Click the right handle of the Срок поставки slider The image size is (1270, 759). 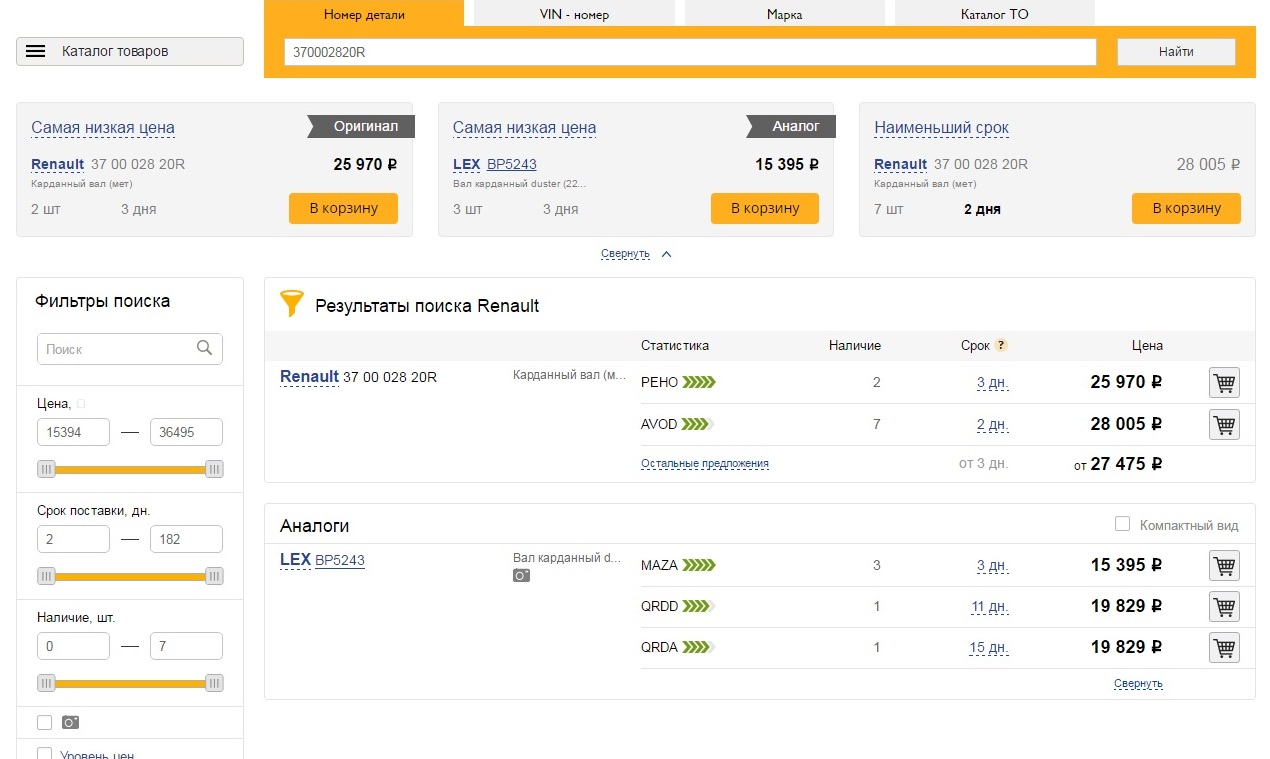coord(214,576)
